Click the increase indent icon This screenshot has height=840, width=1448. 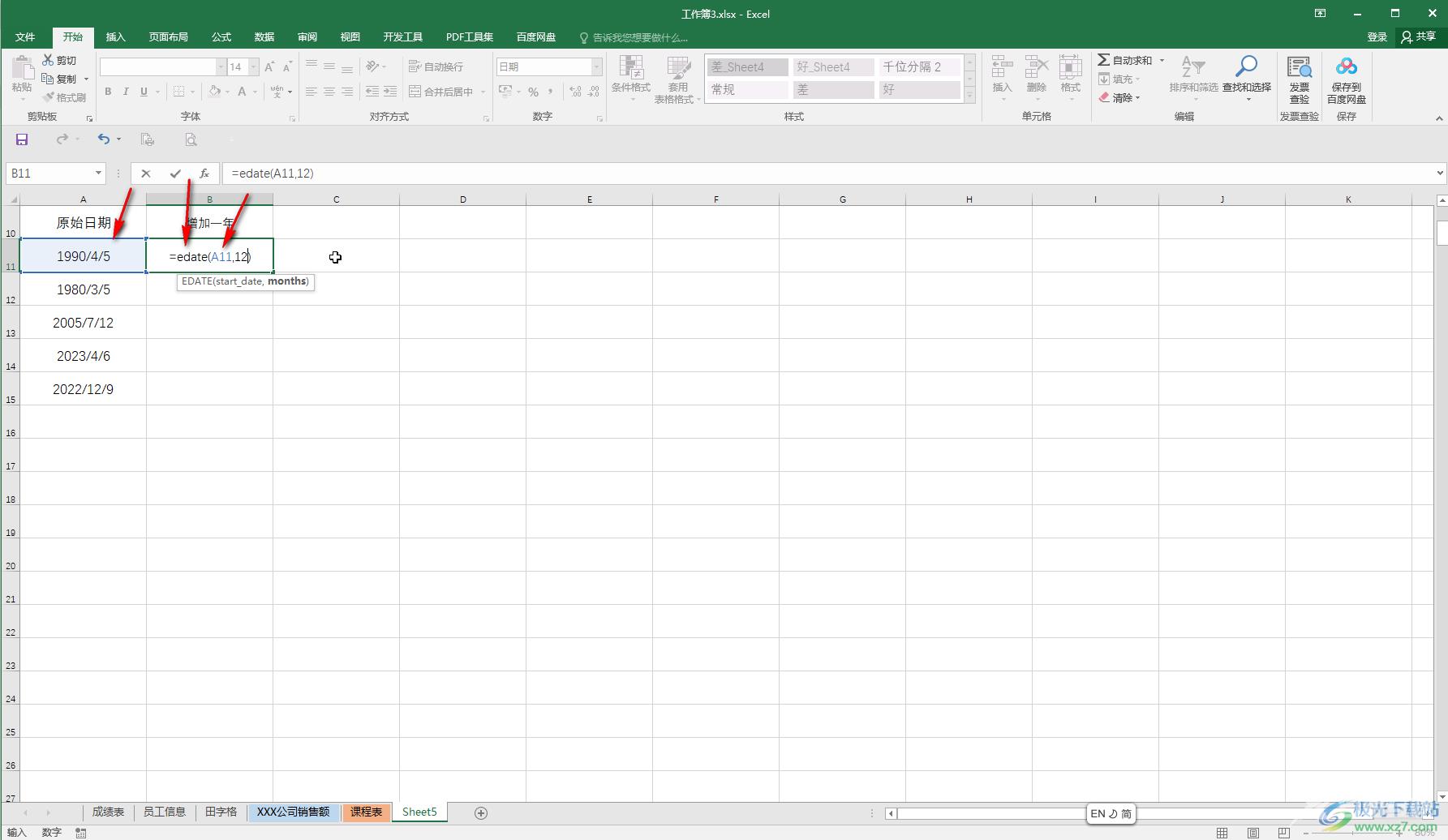pyautogui.click(x=390, y=92)
